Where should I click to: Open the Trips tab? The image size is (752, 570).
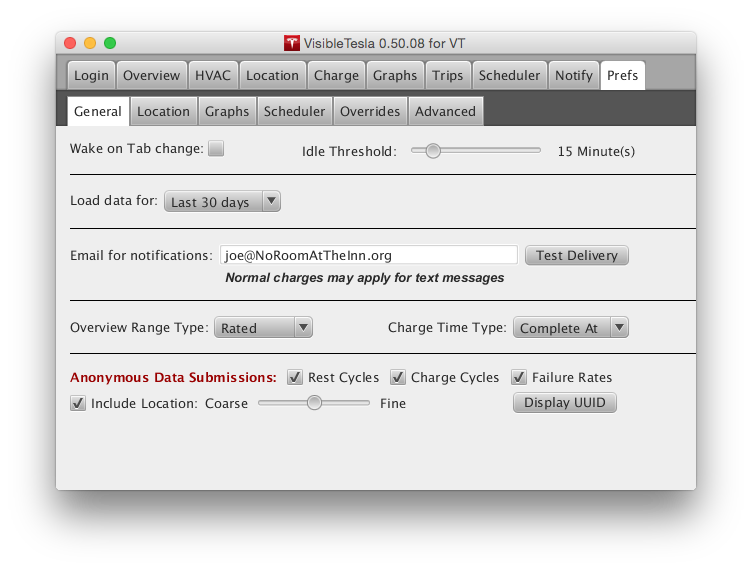coord(447,76)
